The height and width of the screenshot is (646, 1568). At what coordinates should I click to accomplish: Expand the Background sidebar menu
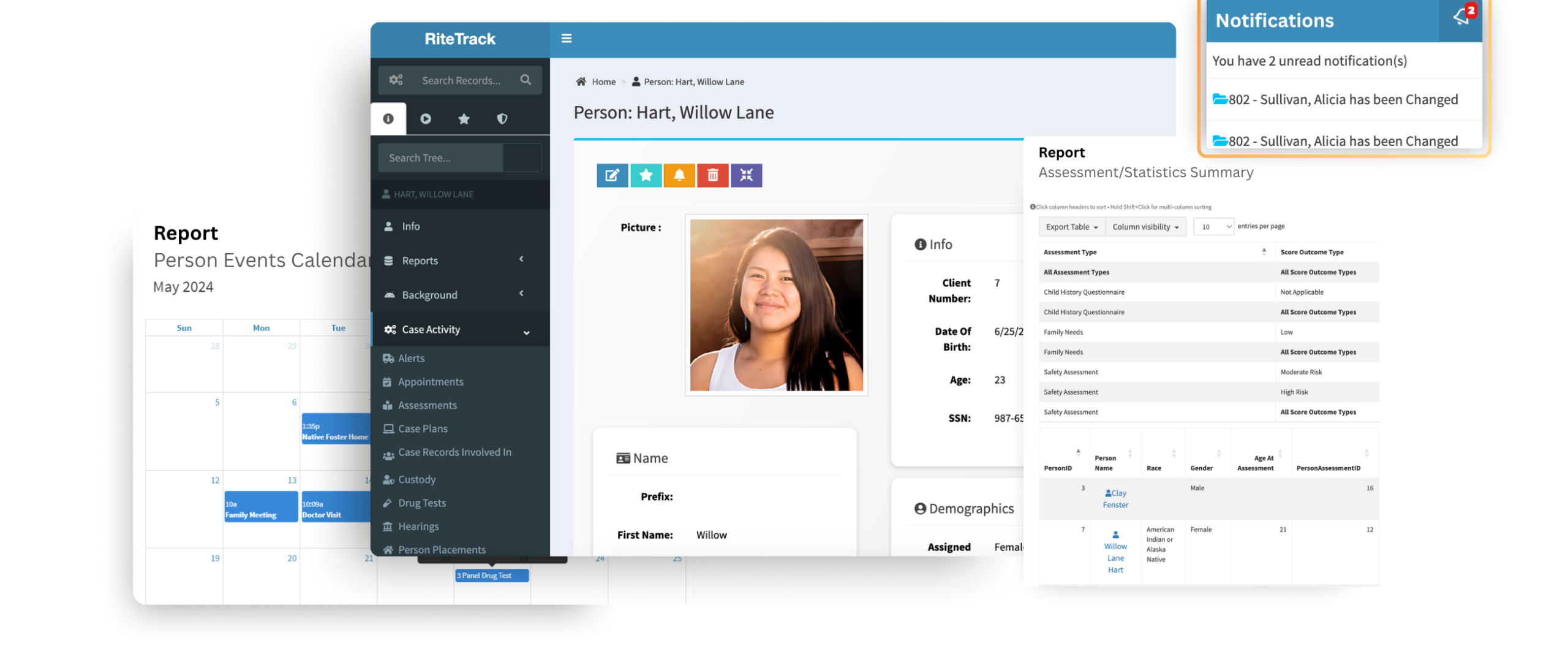tap(459, 295)
